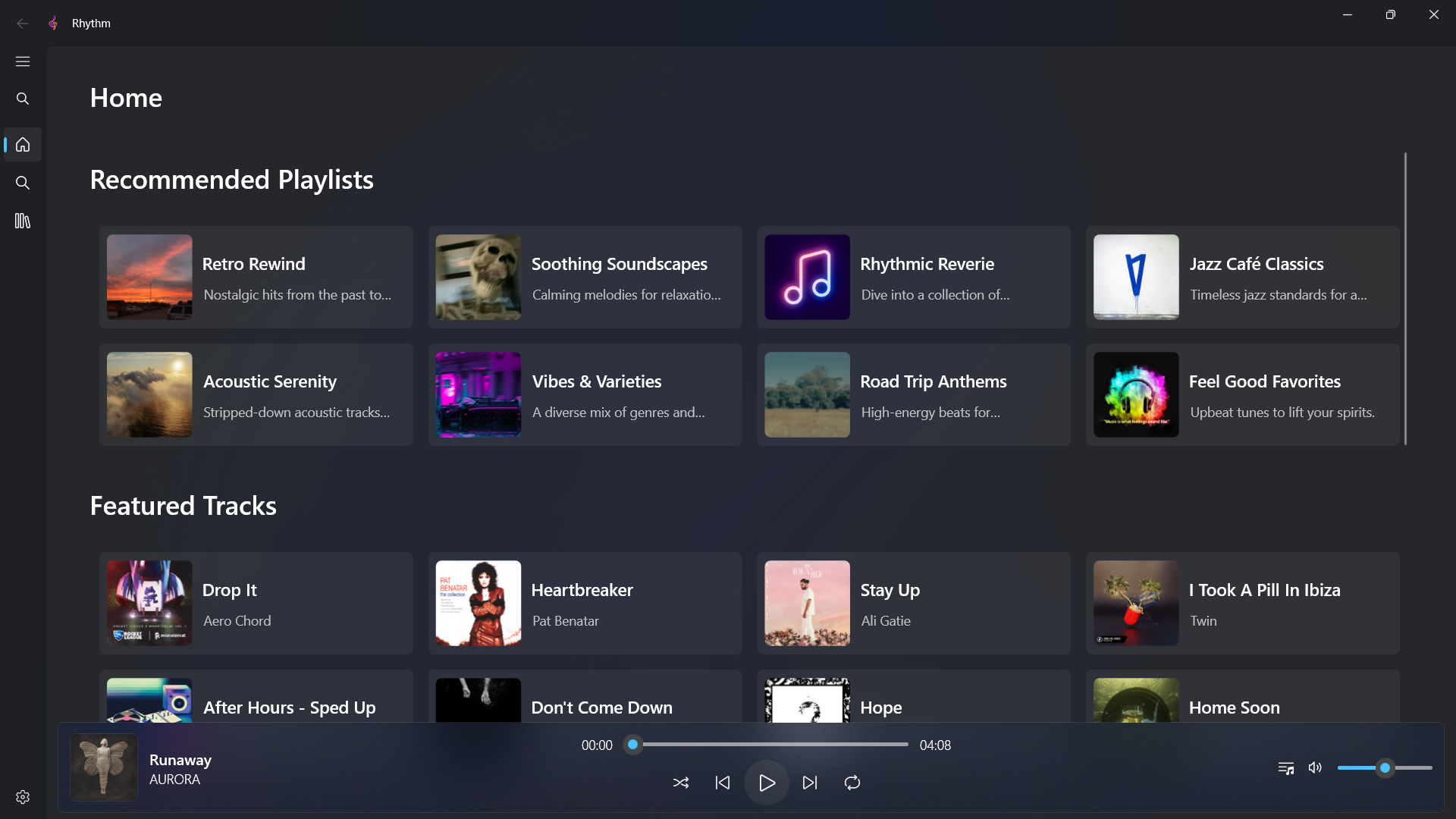Open the Search page below Home
Viewport: 1456px width, 819px height.
[x=23, y=183]
